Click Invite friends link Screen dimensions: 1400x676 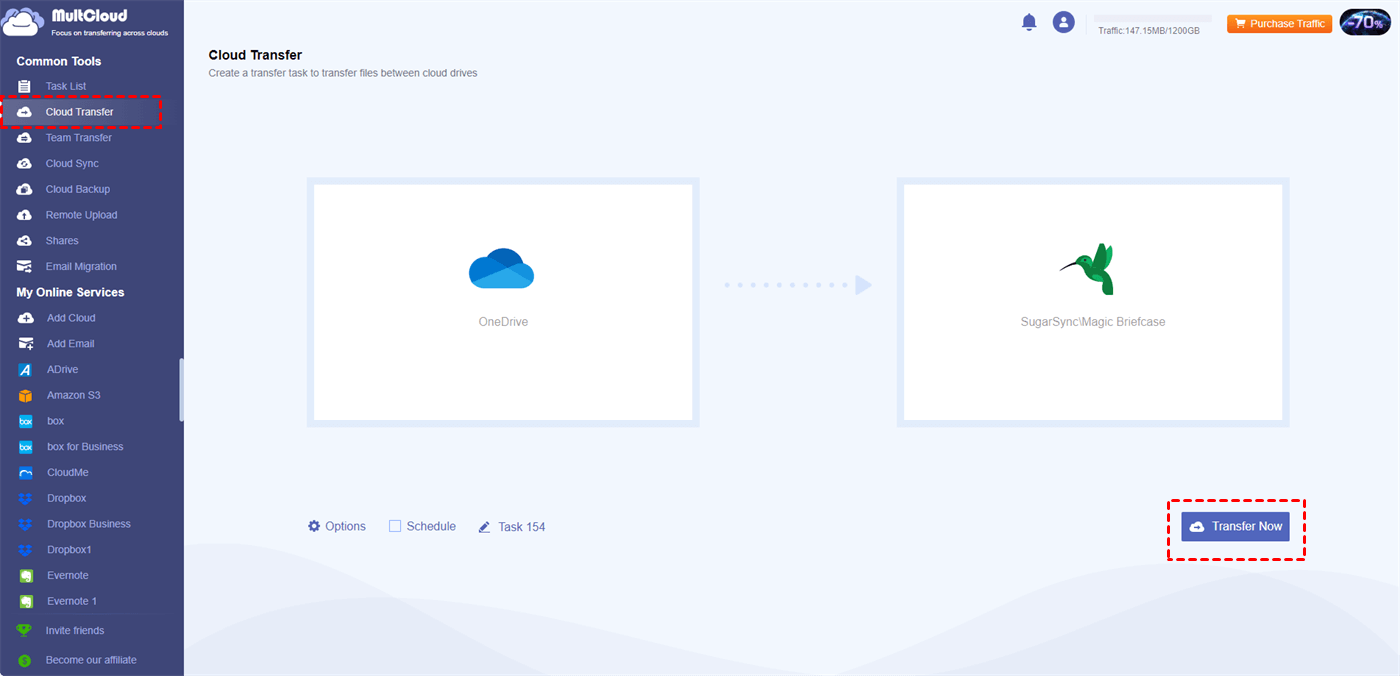point(75,631)
